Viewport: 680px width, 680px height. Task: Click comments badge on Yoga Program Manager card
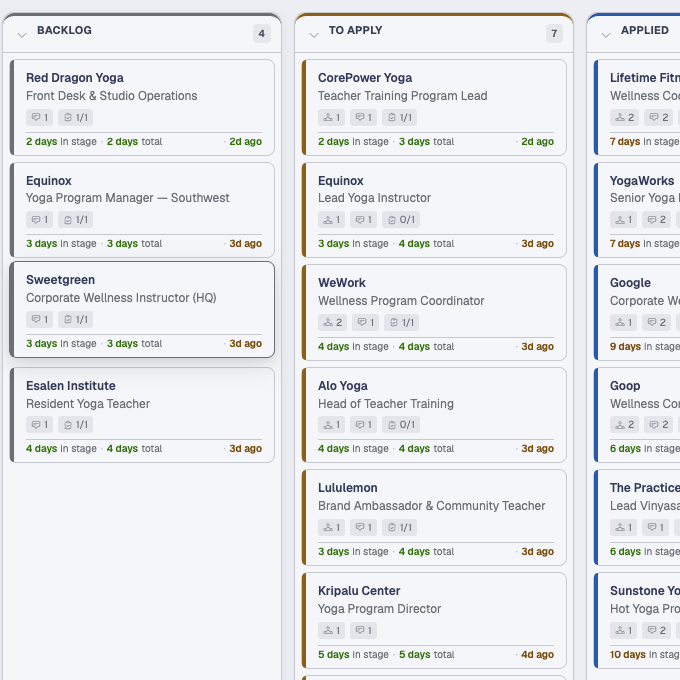[39, 219]
